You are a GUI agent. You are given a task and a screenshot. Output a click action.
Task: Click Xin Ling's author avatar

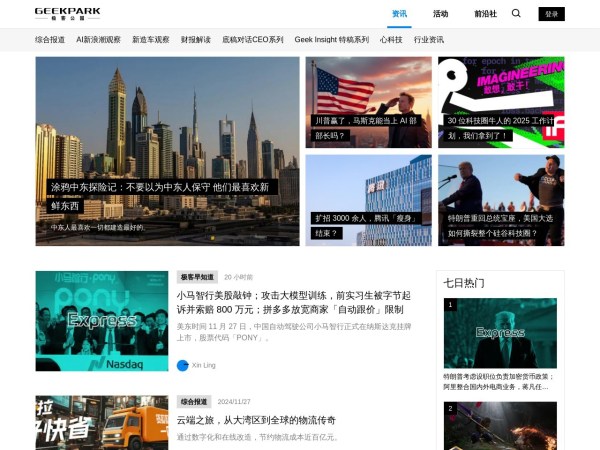[183, 365]
